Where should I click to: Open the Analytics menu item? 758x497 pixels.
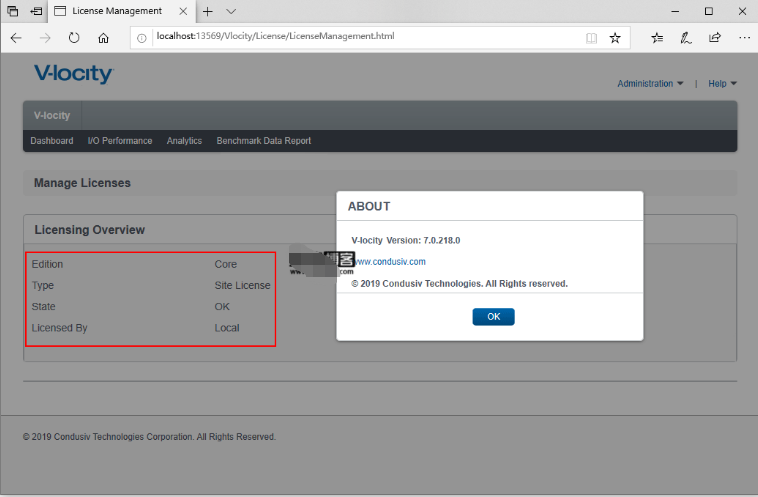pyautogui.click(x=184, y=141)
